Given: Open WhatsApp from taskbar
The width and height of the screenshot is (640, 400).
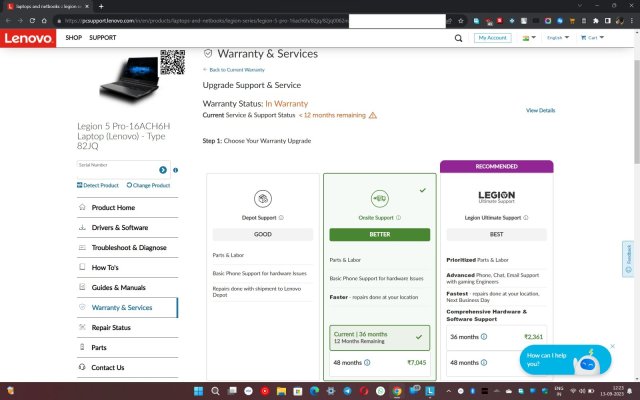Looking at the screenshot, I should (380, 391).
